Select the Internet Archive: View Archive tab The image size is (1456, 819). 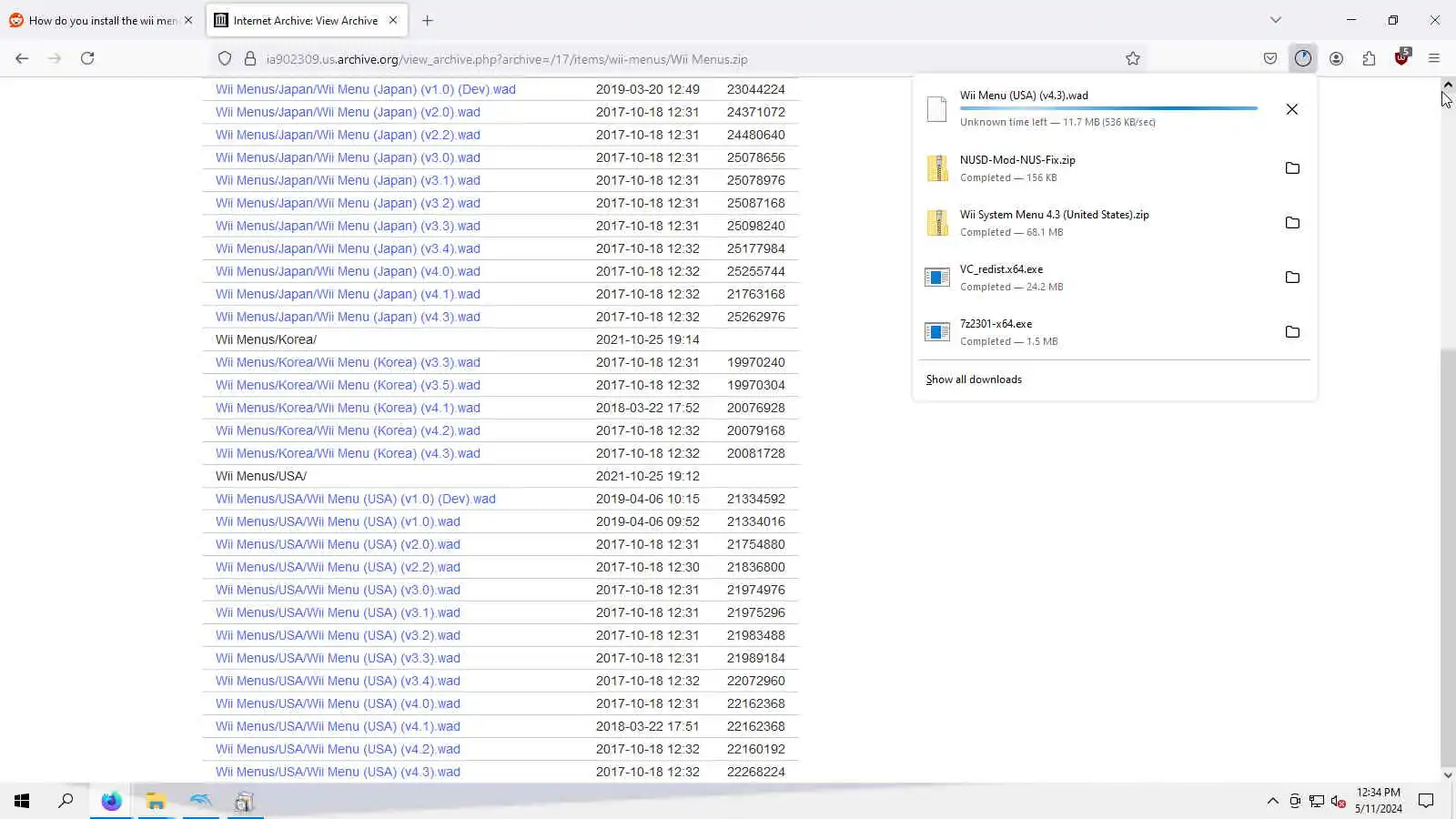[x=306, y=20]
